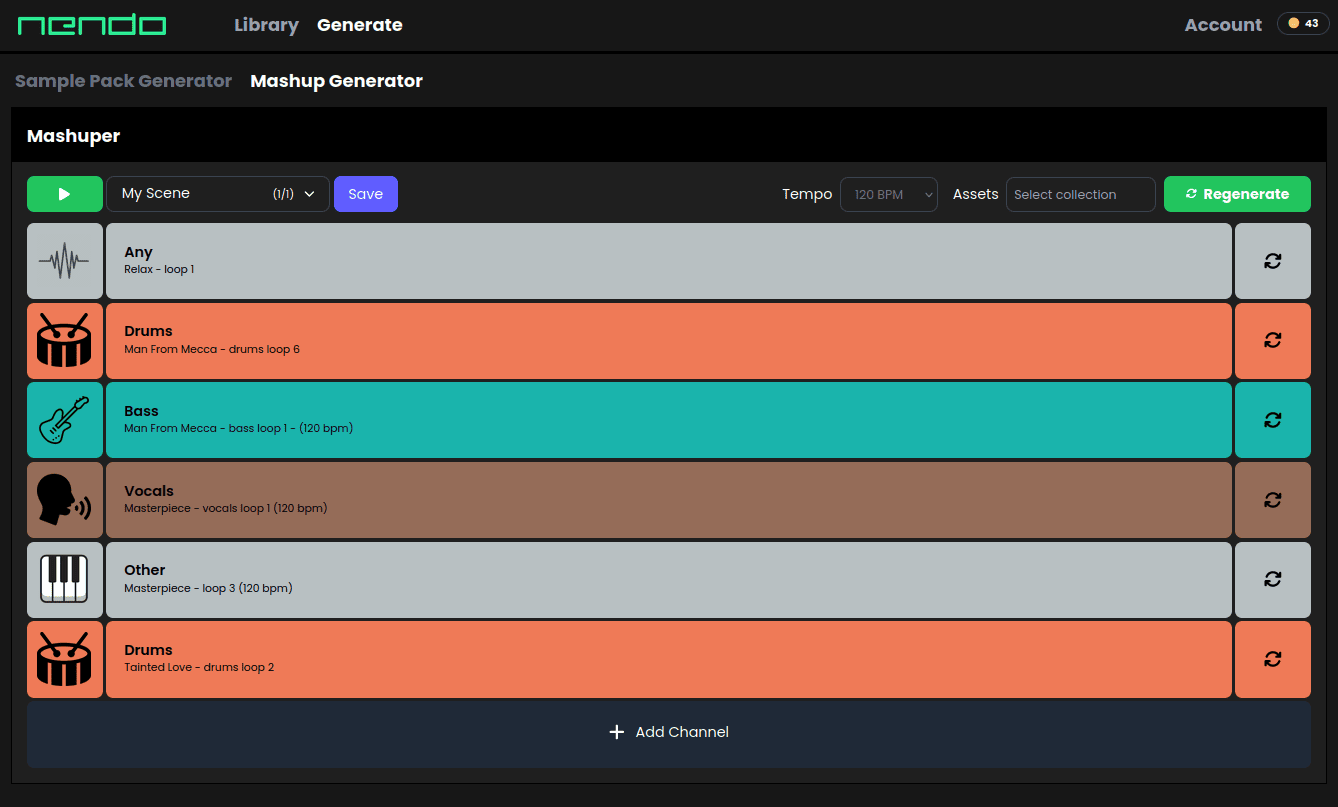This screenshot has width=1338, height=807.
Task: Open the Account menu
Action: pos(1223,25)
